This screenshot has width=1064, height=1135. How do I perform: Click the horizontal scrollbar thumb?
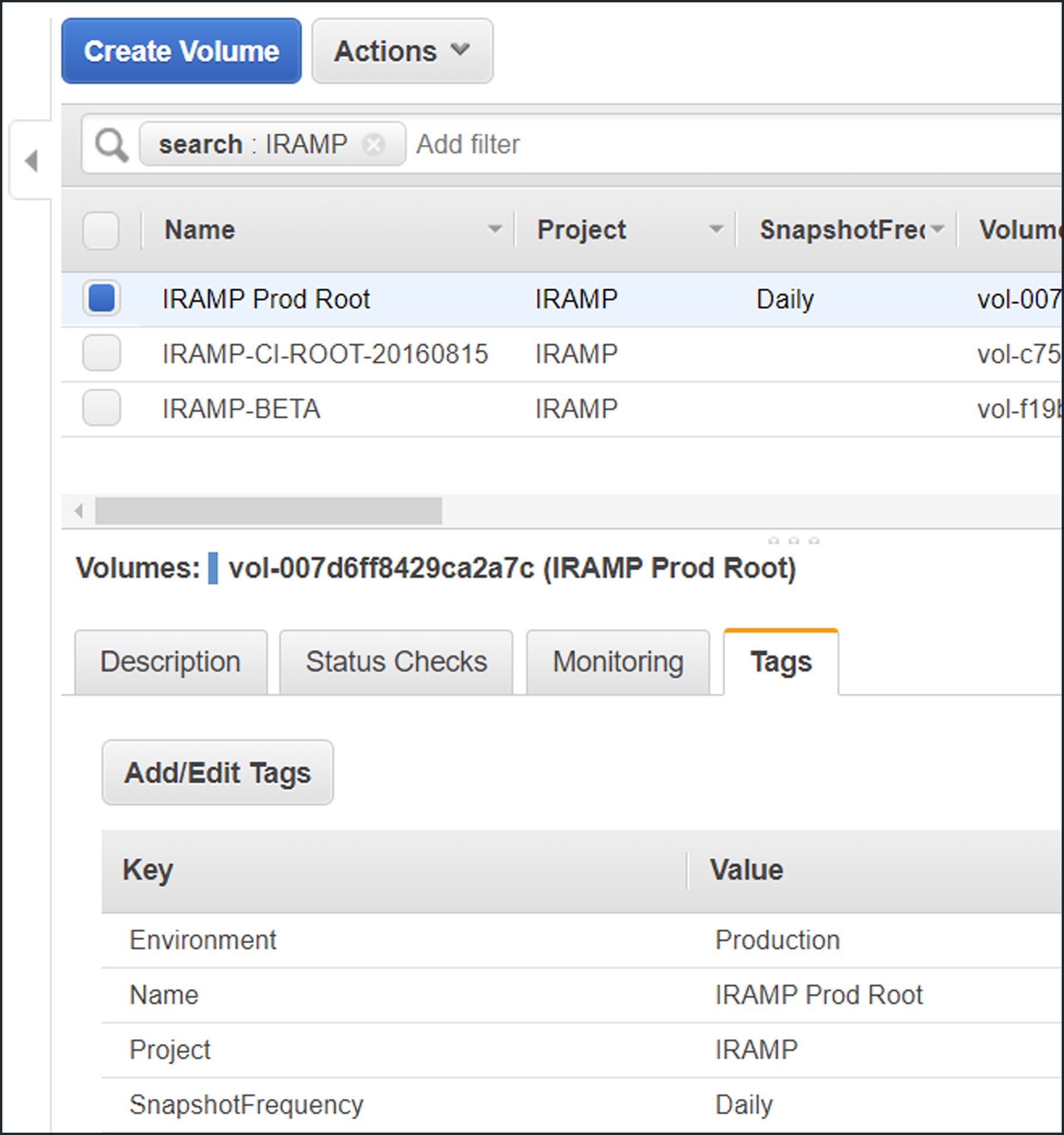[x=268, y=511]
